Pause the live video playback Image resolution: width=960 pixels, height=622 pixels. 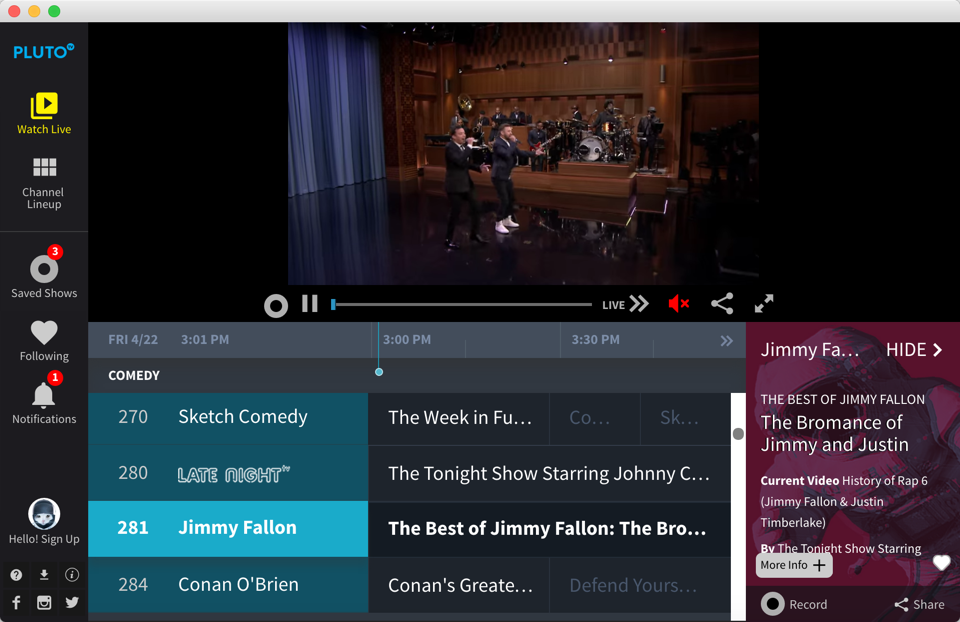click(x=310, y=304)
